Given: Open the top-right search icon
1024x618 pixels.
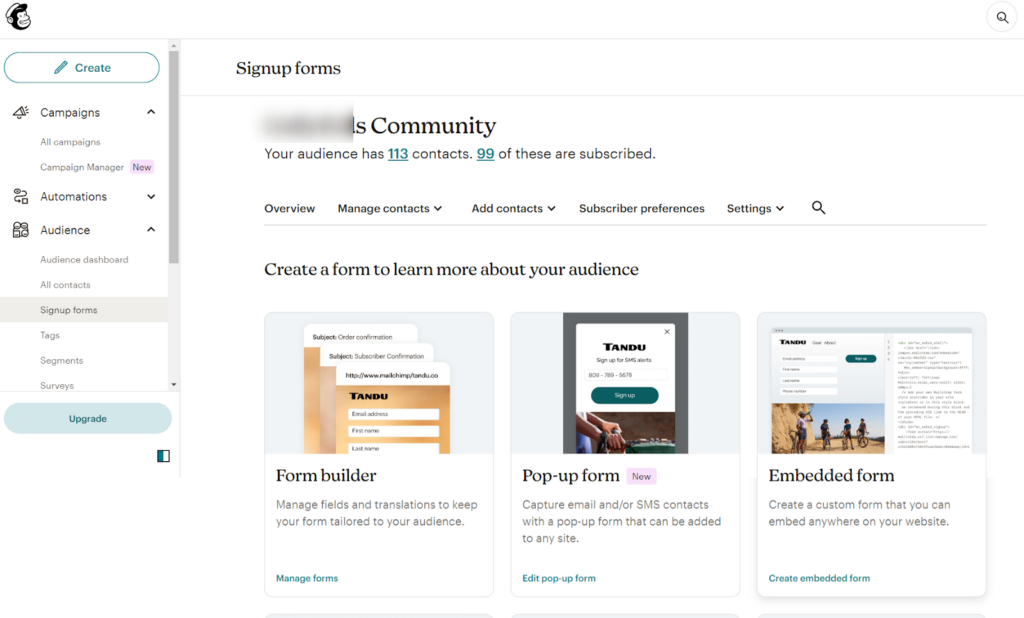Looking at the screenshot, I should pyautogui.click(x=1001, y=17).
